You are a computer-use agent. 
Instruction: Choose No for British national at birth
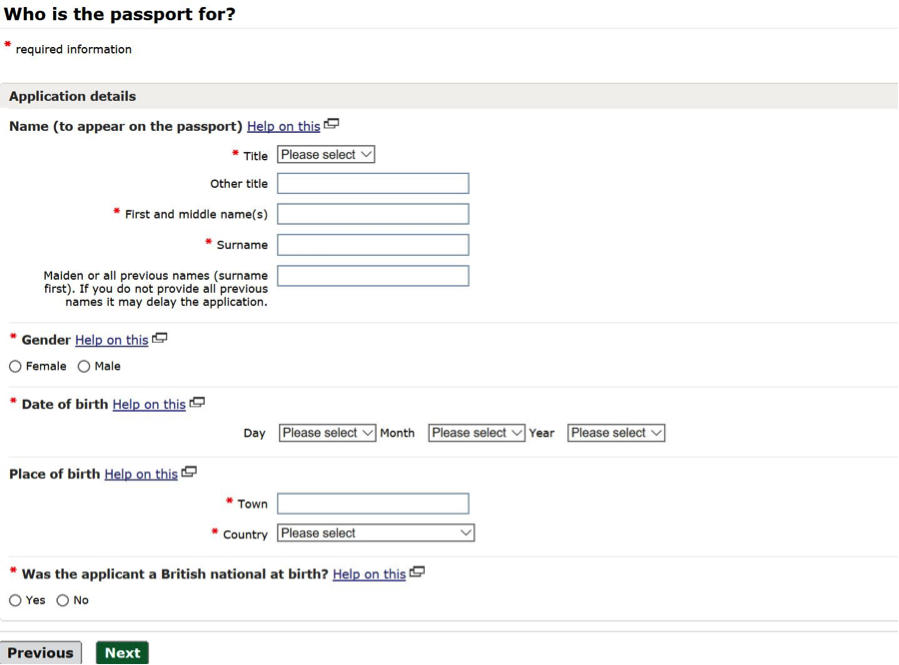[62, 600]
